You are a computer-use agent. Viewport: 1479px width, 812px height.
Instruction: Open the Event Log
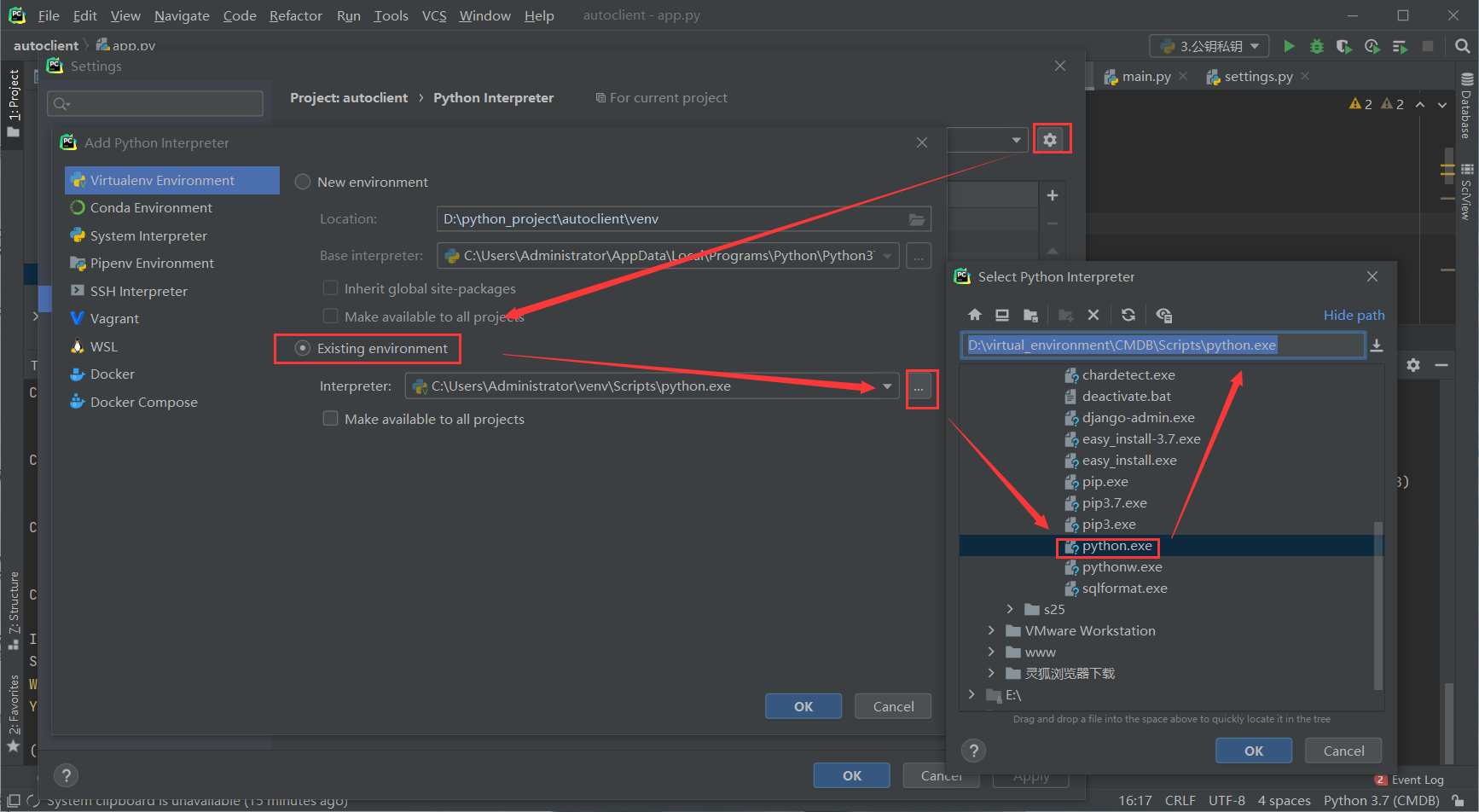pos(1409,780)
